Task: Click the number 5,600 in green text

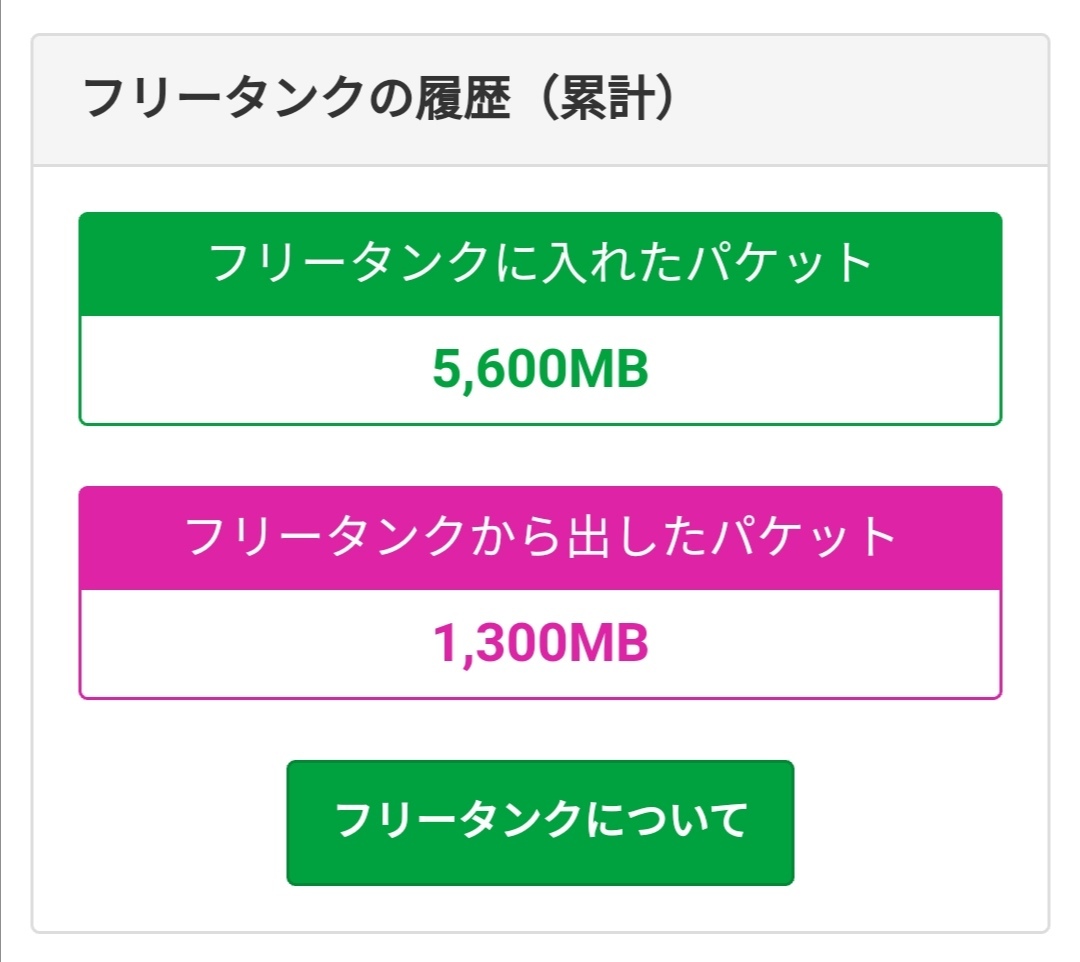Action: 498,370
